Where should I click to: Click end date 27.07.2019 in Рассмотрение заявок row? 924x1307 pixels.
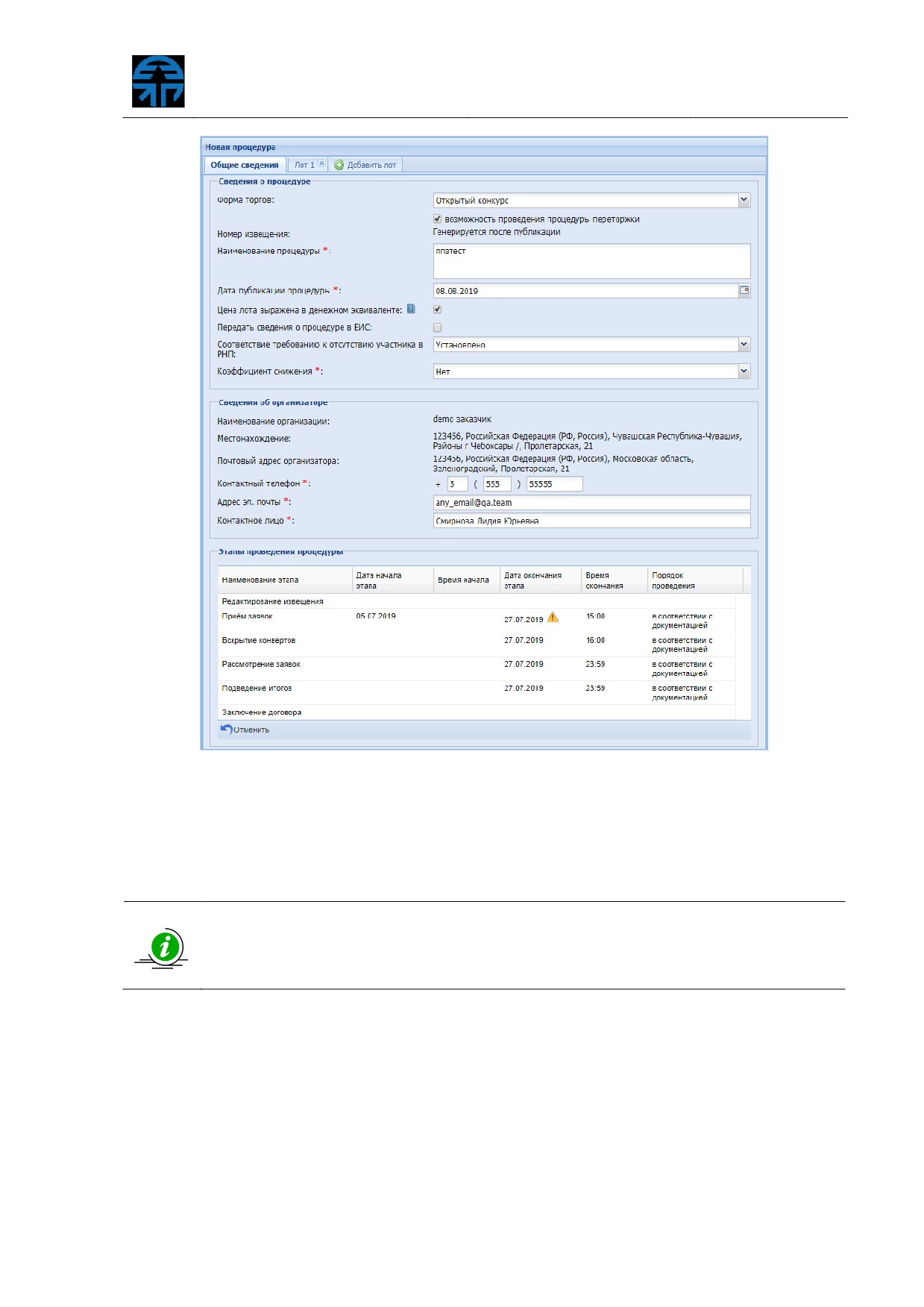tap(524, 664)
